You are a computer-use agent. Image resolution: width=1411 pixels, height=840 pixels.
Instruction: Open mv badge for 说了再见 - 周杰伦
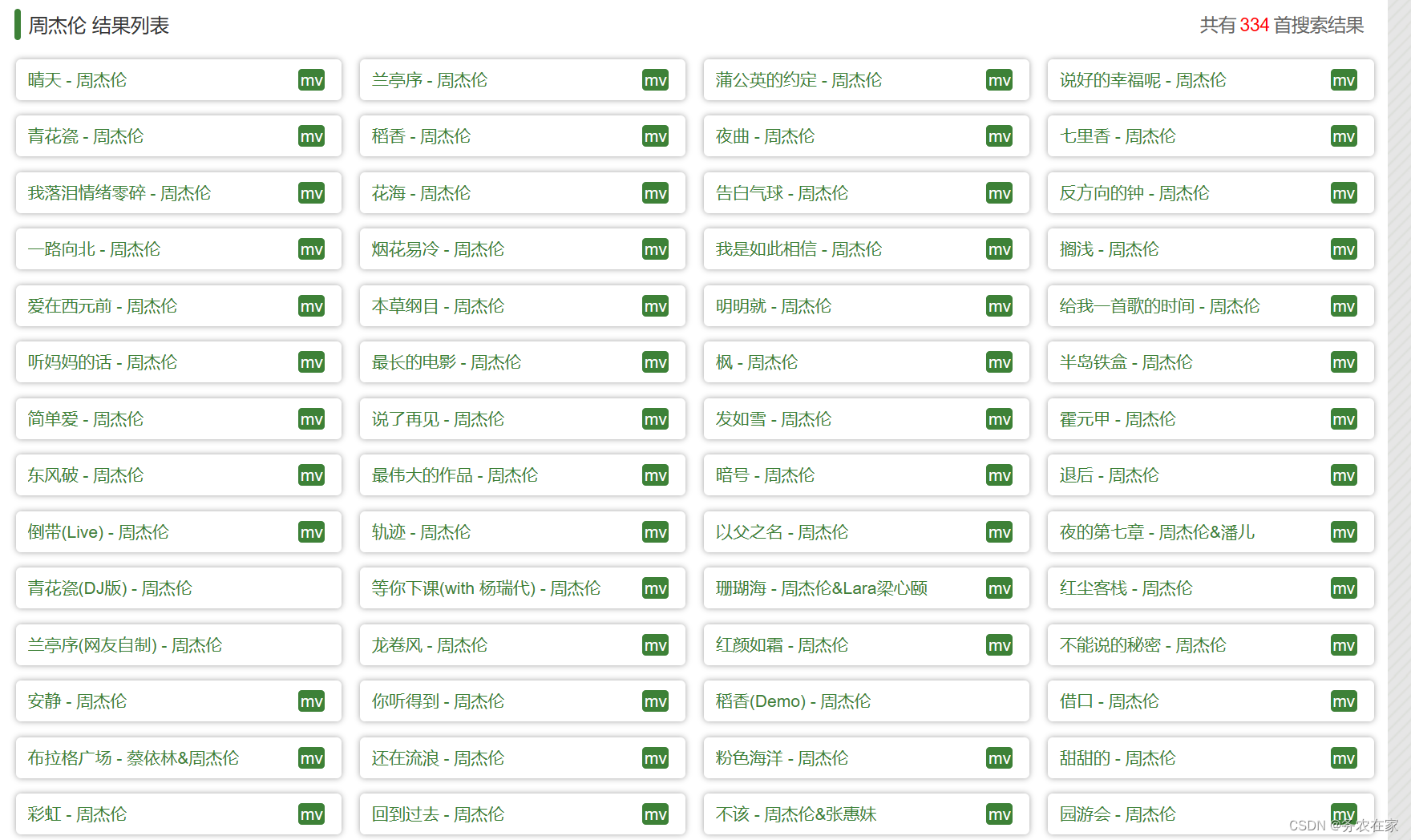click(x=655, y=419)
